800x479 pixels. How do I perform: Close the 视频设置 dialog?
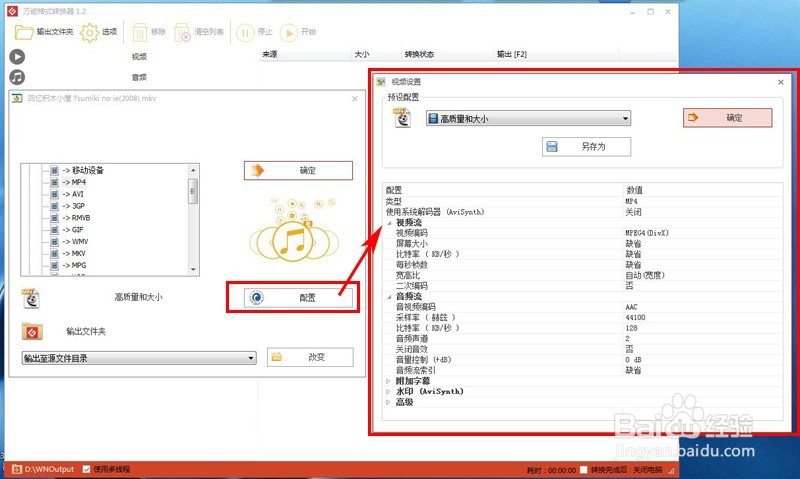pos(781,82)
